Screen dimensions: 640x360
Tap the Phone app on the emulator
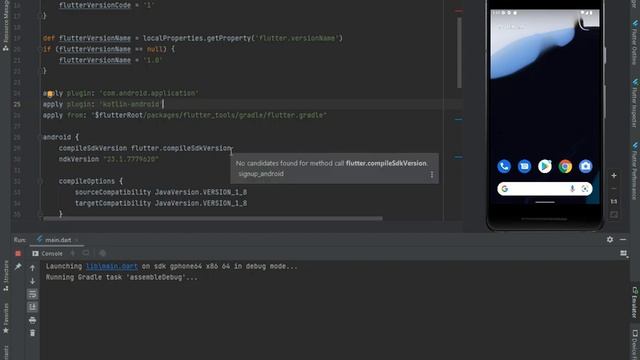pyautogui.click(x=504, y=166)
